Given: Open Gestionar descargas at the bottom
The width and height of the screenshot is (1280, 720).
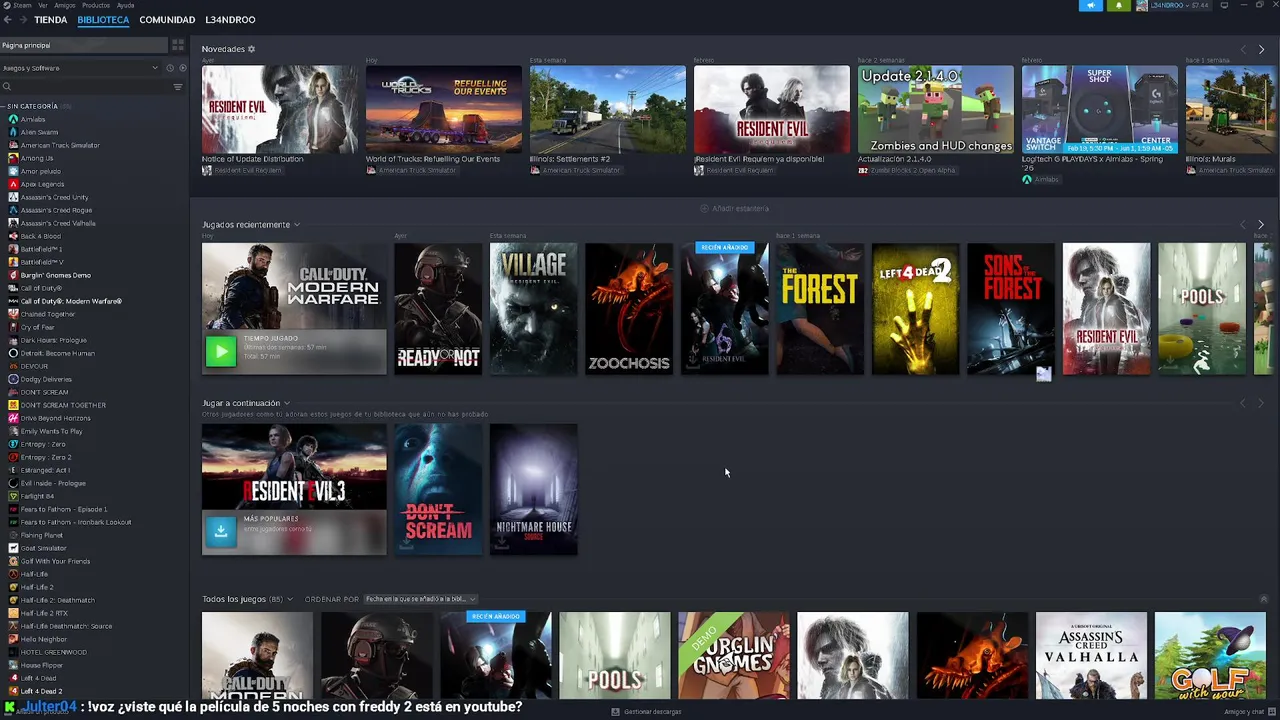Looking at the screenshot, I should pyautogui.click(x=647, y=712).
